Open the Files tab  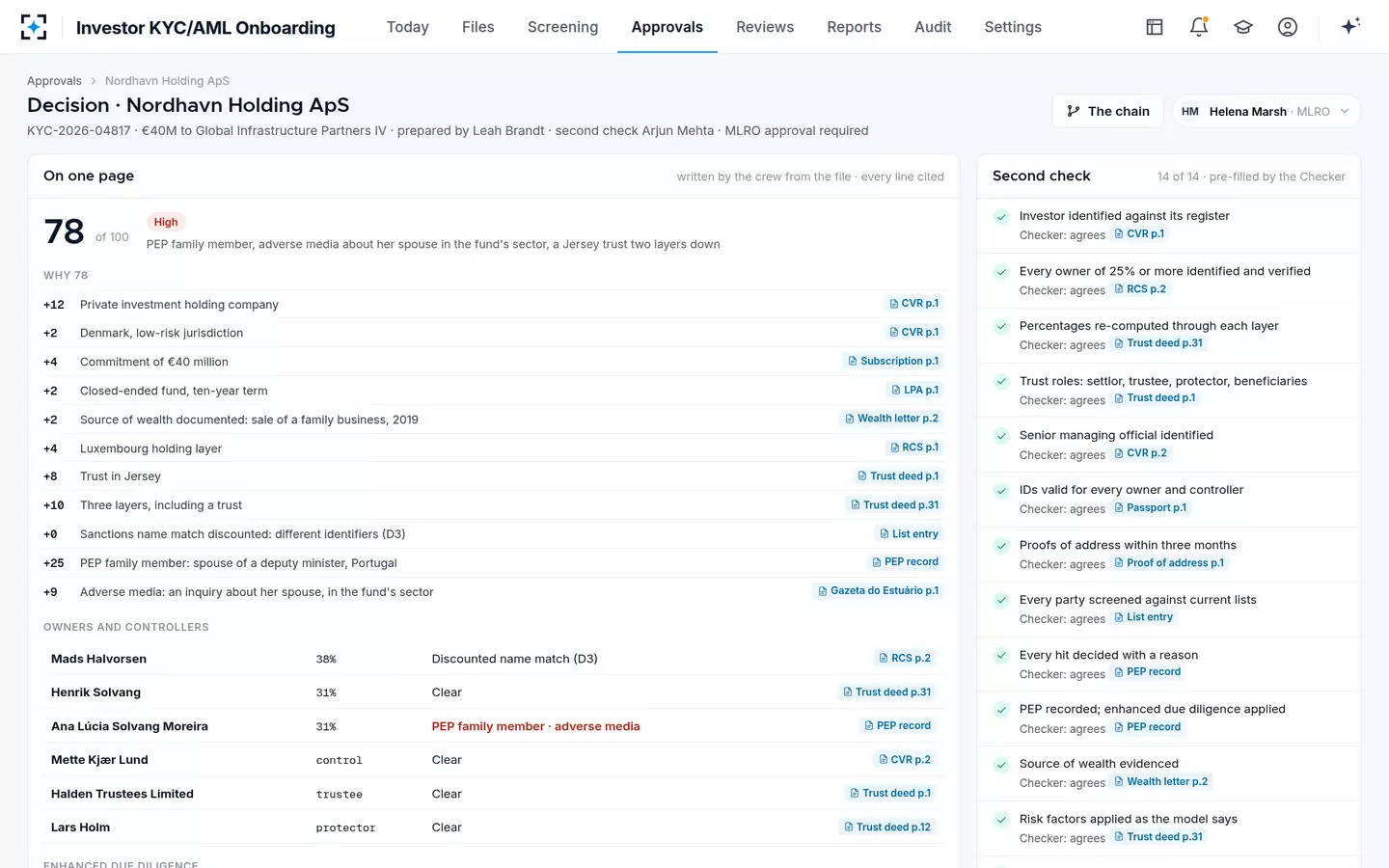(x=478, y=27)
